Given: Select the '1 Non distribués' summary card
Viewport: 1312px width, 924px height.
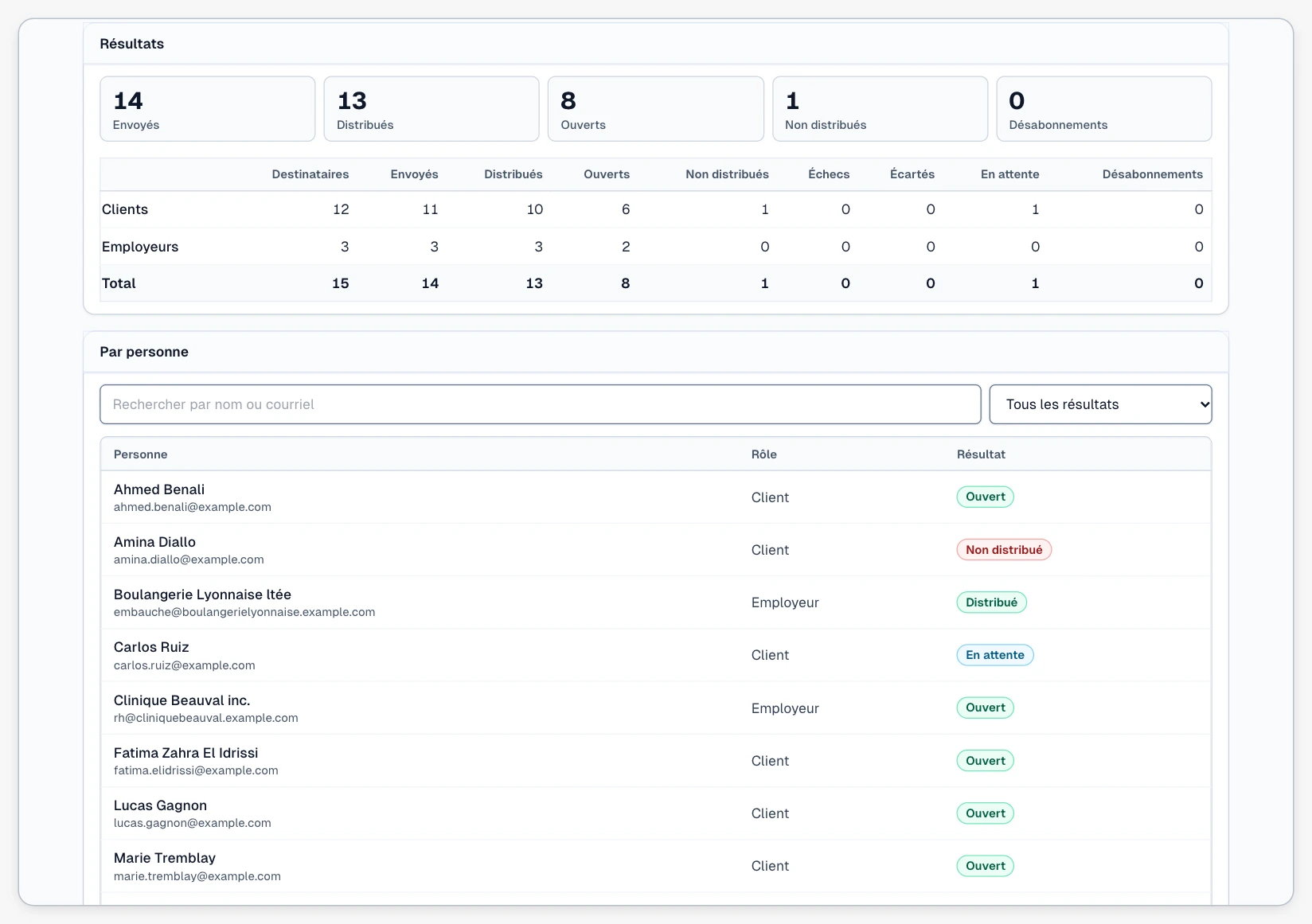Looking at the screenshot, I should 880,109.
